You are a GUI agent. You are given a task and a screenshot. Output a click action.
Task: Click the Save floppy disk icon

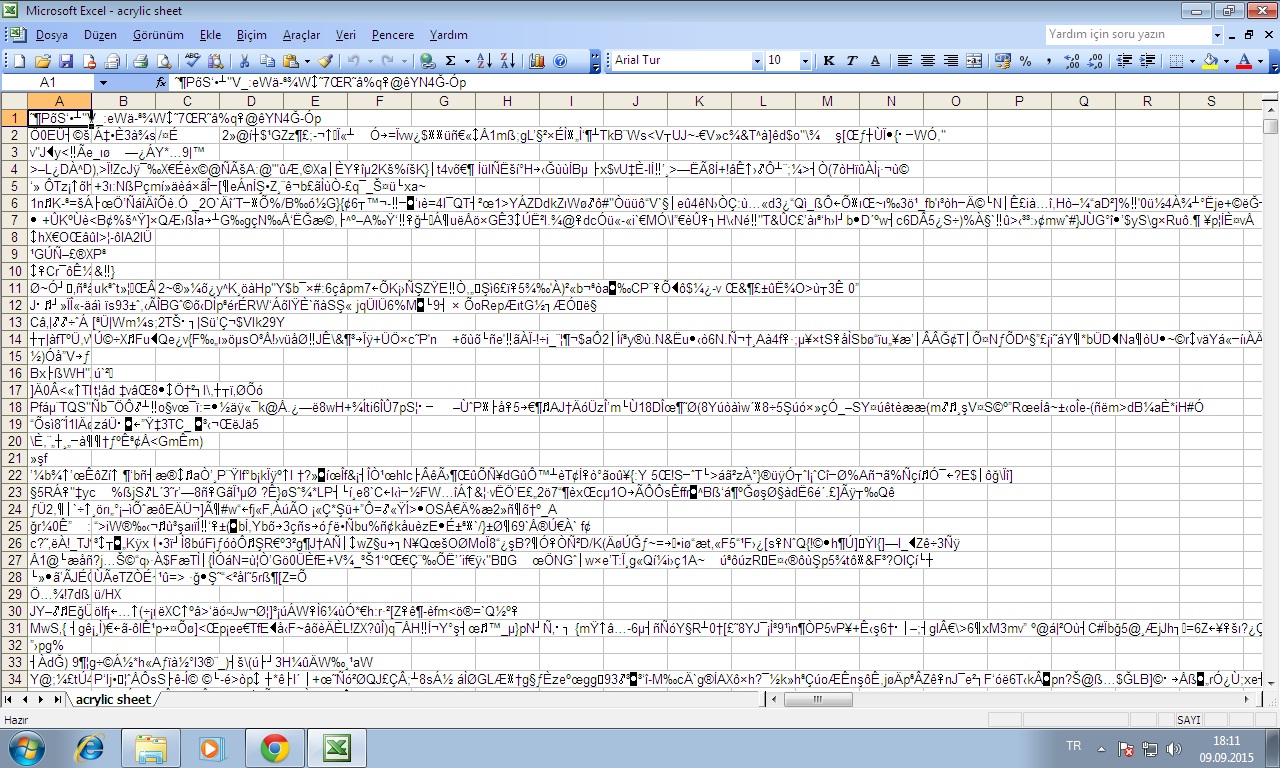click(65, 61)
